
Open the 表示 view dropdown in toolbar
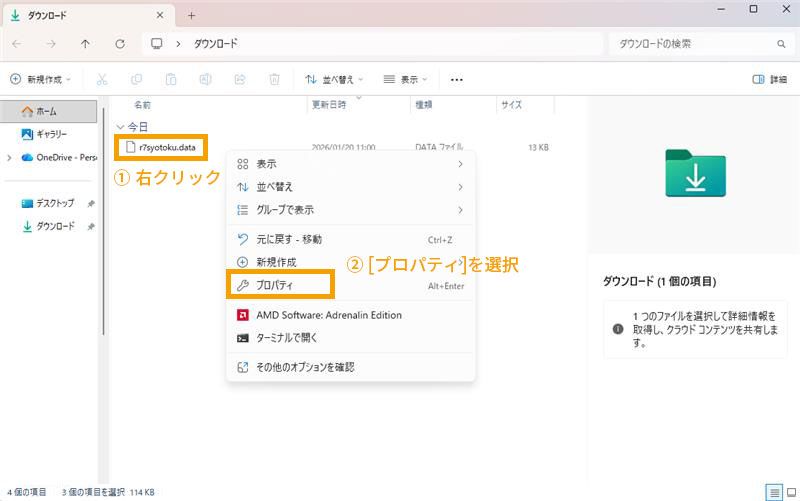coord(406,79)
